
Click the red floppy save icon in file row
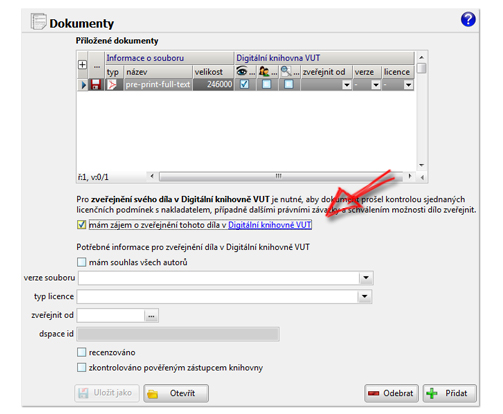[96, 85]
